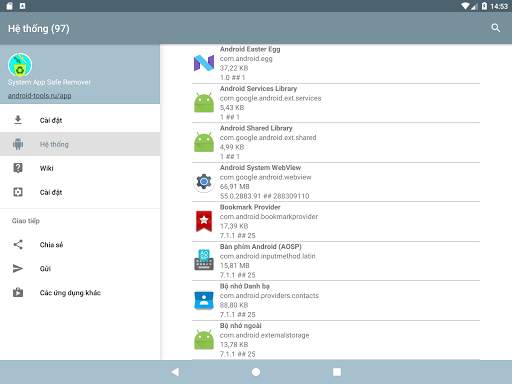Open search with the magnifier icon
The width and height of the screenshot is (512, 384).
[x=496, y=28]
